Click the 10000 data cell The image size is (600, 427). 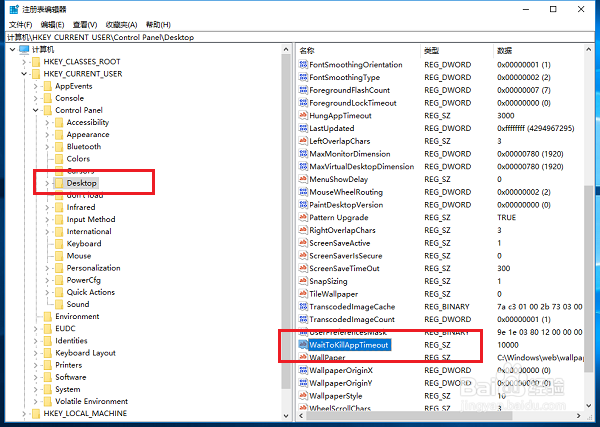point(508,345)
